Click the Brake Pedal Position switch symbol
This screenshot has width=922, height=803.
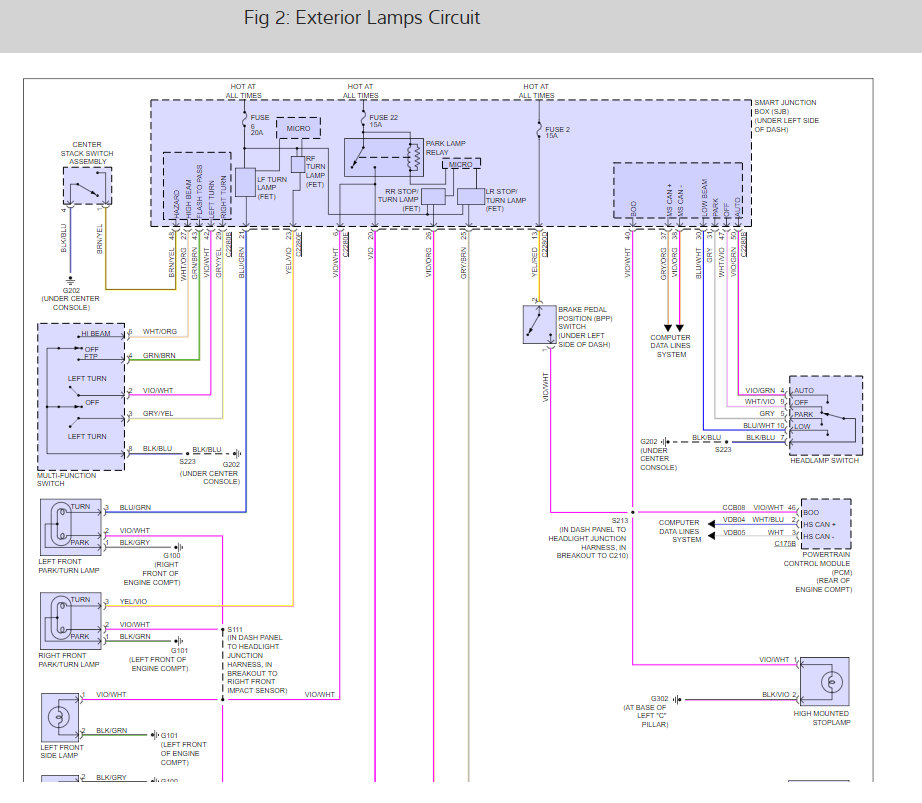point(539,324)
